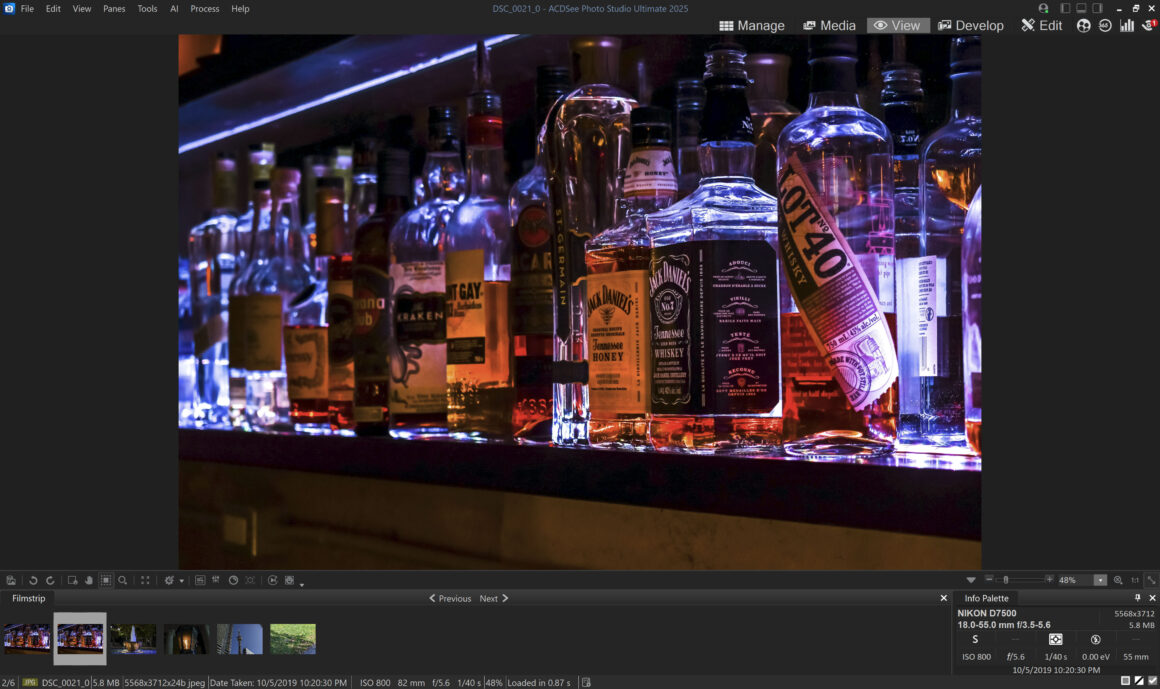Select the View mode button
The height and width of the screenshot is (689, 1160).
point(897,25)
